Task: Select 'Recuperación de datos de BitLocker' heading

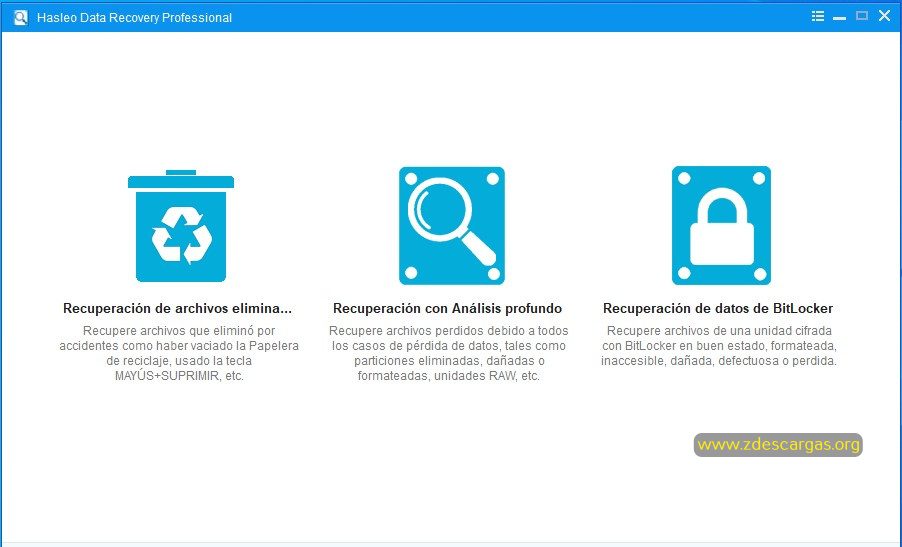Action: pos(718,308)
